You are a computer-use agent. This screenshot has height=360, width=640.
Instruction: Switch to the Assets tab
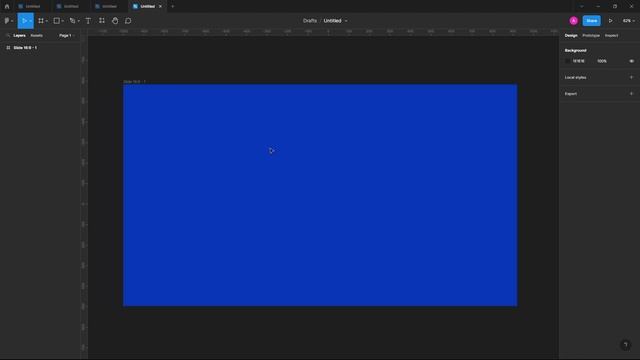coord(36,36)
